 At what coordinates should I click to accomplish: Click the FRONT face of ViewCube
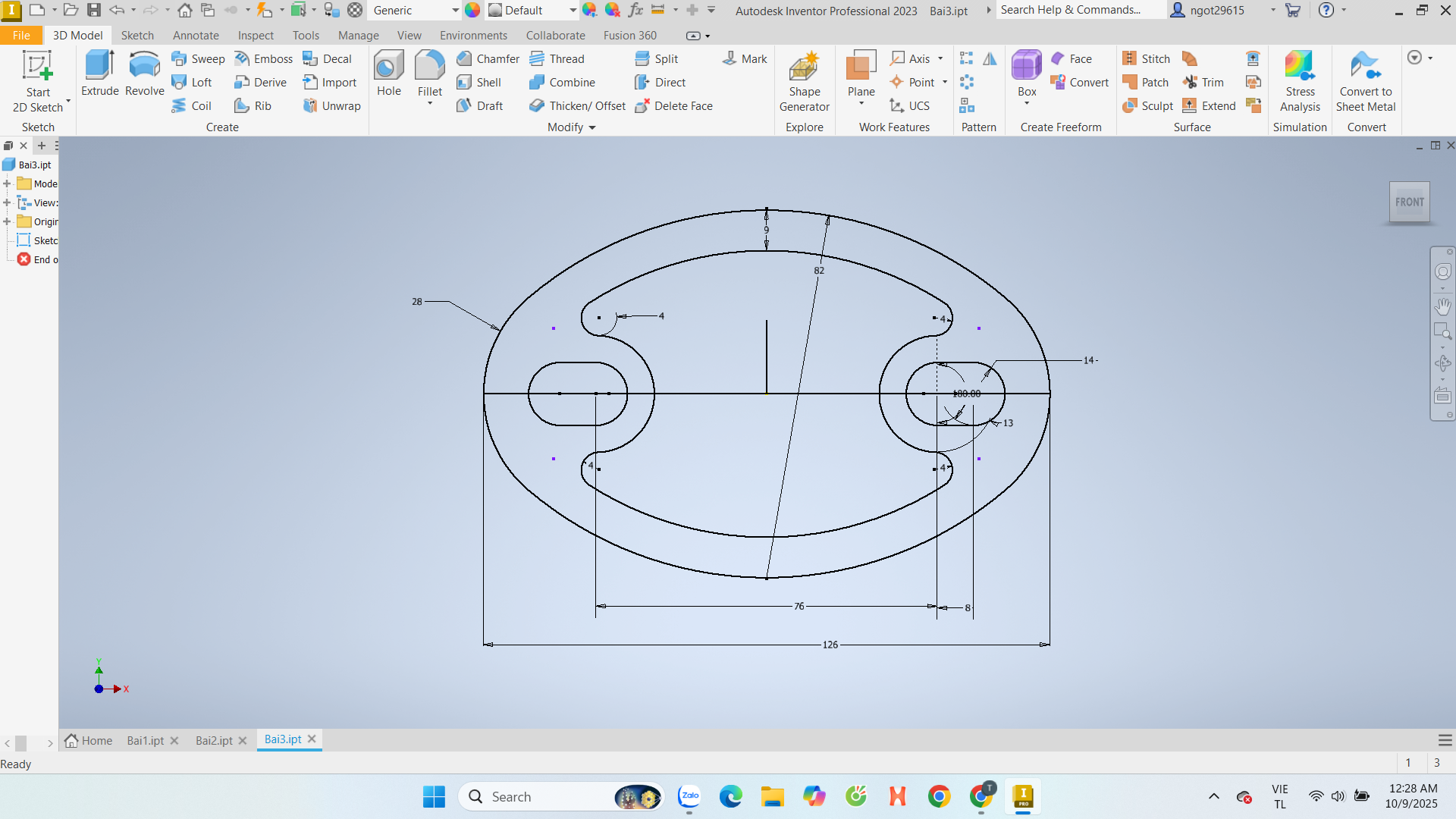[1409, 202]
